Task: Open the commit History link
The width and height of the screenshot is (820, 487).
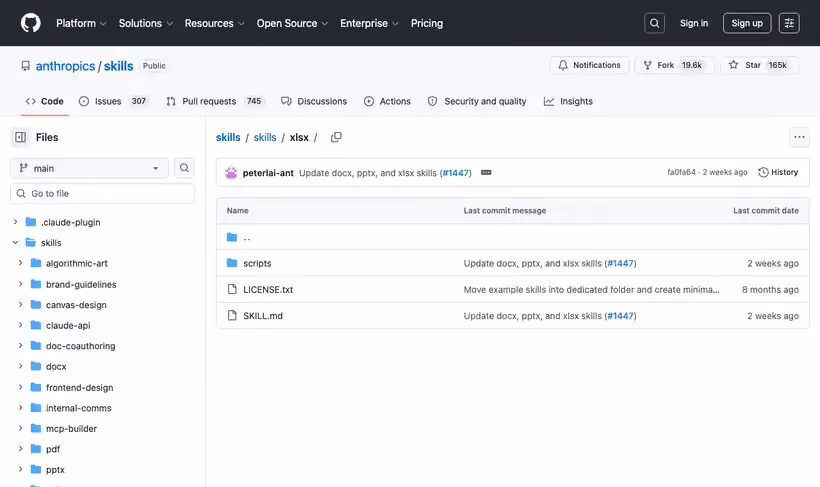Action: [778, 172]
